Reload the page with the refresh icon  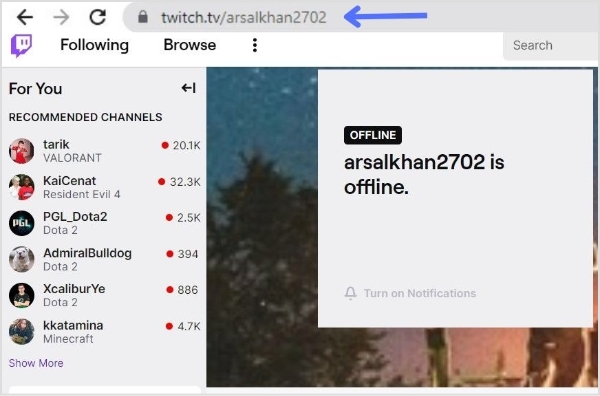(98, 17)
